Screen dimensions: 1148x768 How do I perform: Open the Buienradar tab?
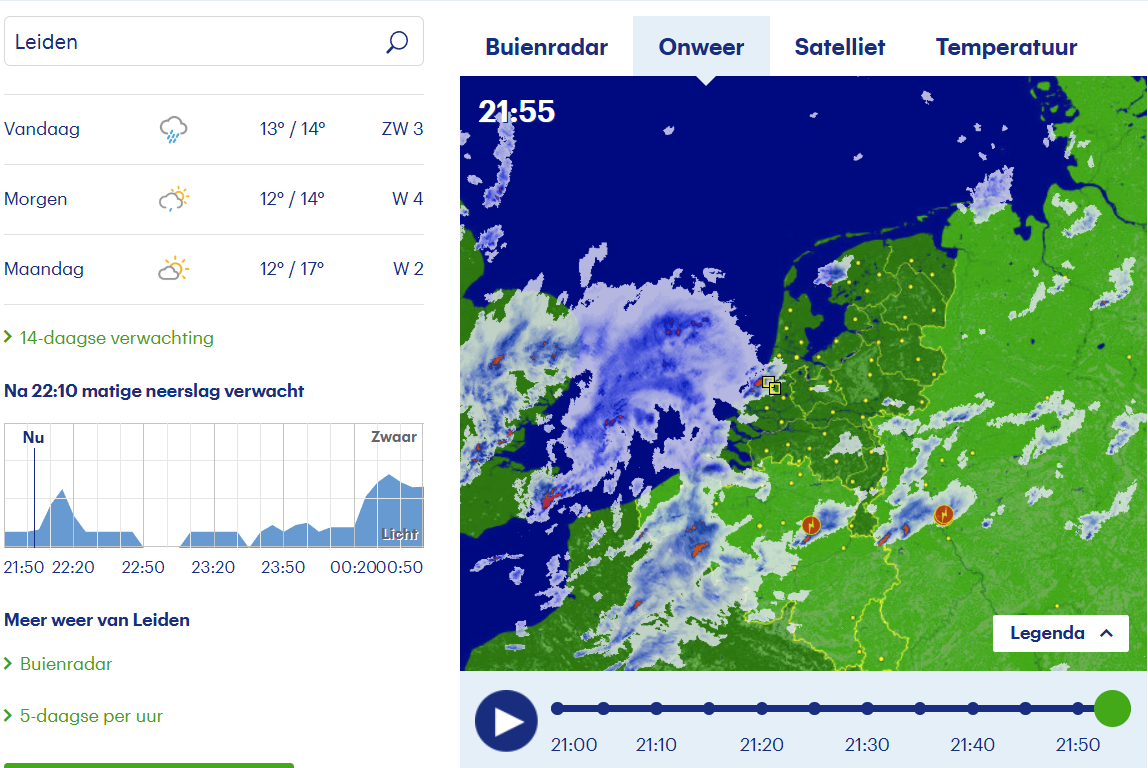point(547,47)
